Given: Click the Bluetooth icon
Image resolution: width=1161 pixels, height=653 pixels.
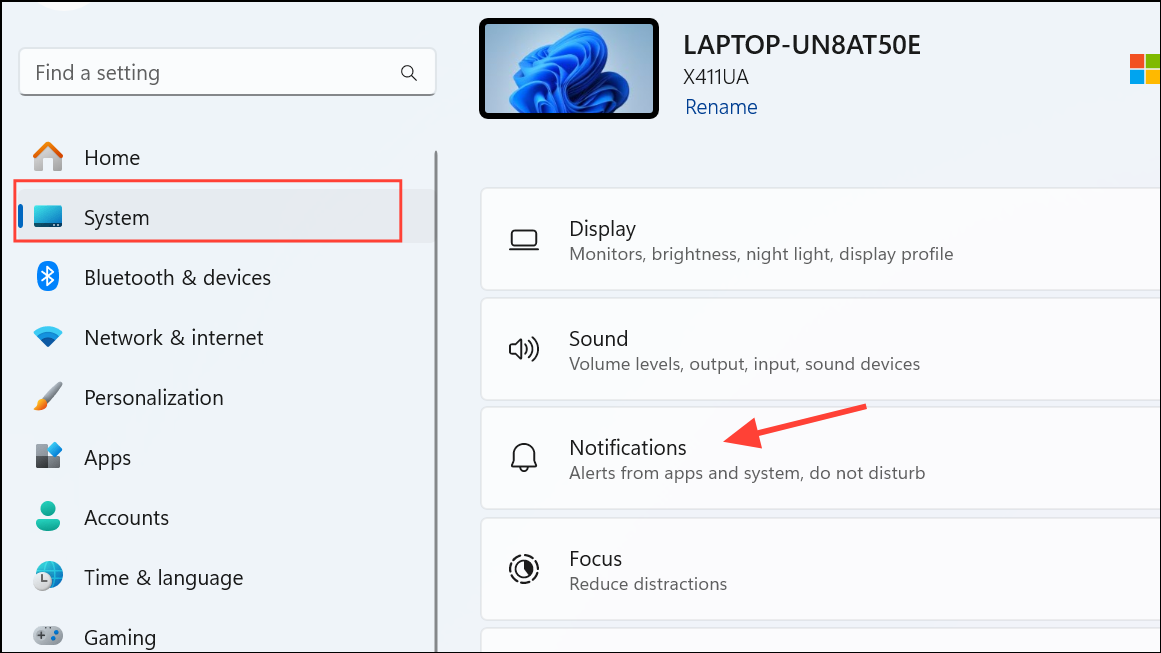Looking at the screenshot, I should (x=48, y=276).
